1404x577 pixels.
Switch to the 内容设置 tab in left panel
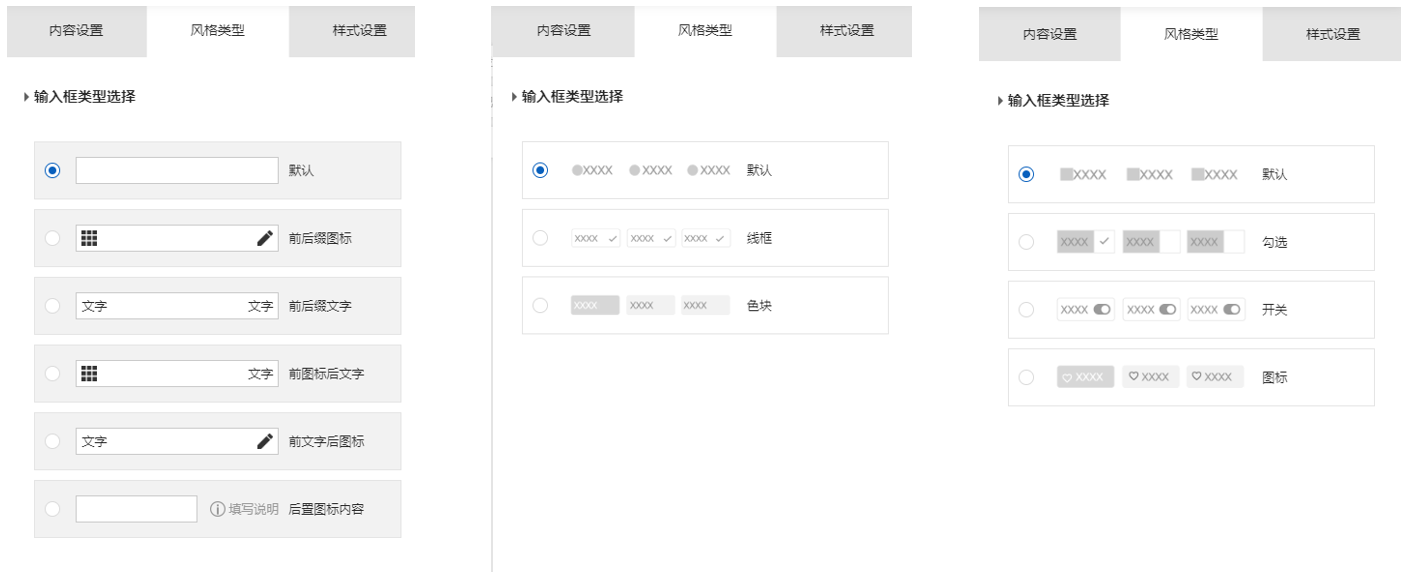coord(76,31)
